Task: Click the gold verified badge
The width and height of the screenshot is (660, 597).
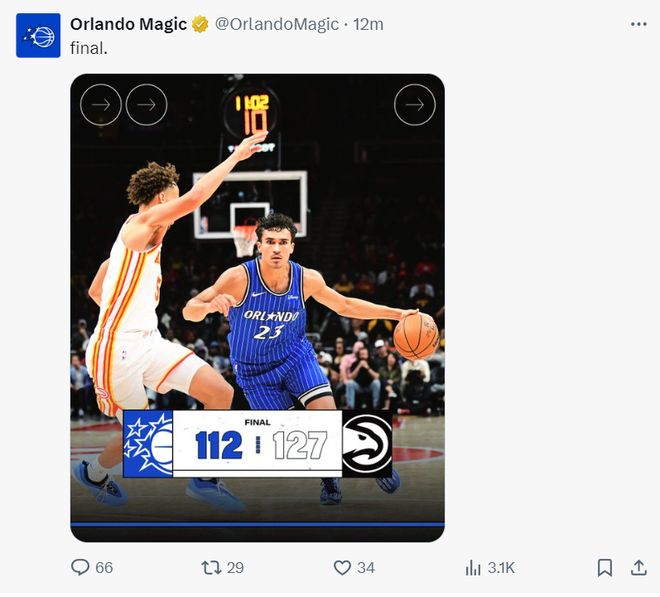Action: 200,24
